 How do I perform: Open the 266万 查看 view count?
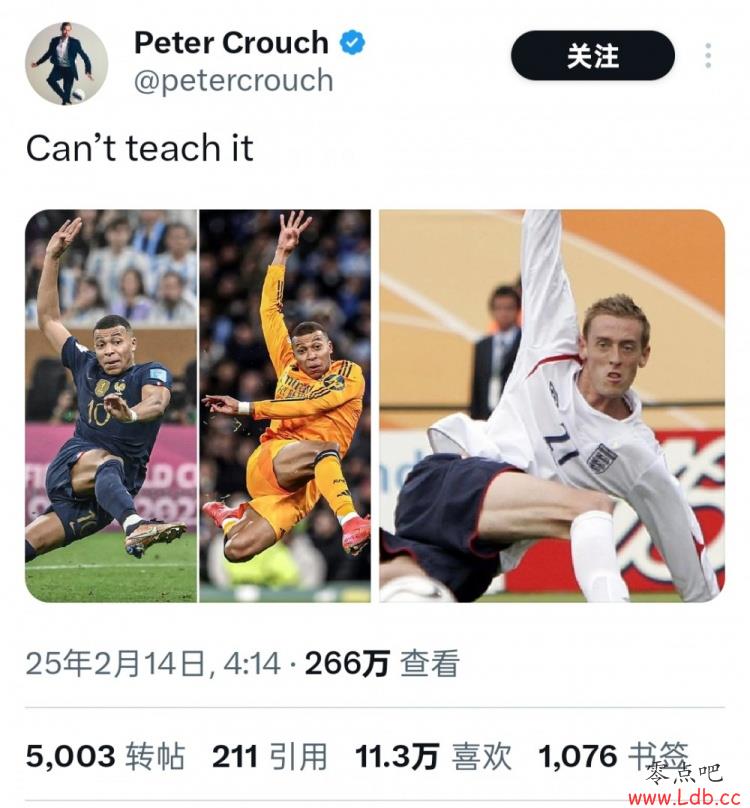click(382, 663)
